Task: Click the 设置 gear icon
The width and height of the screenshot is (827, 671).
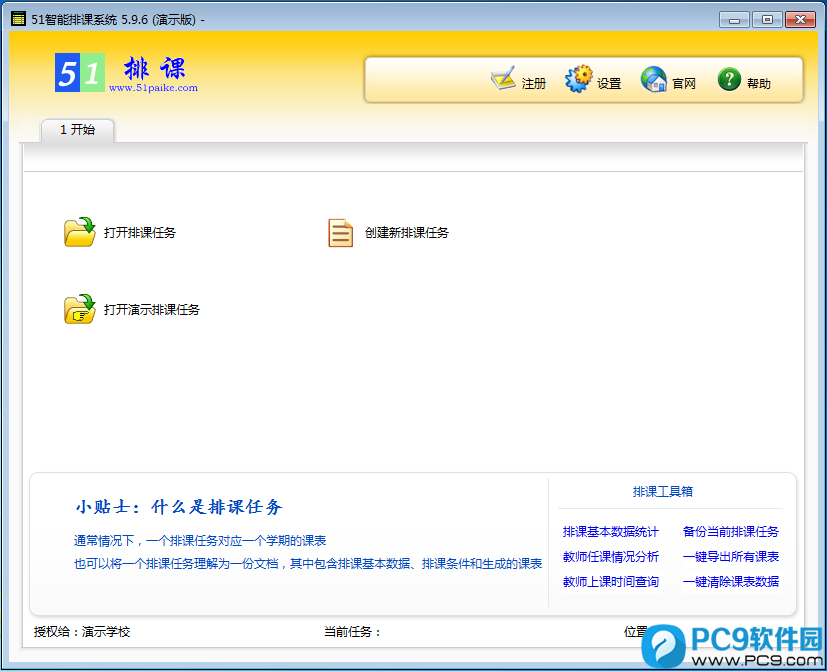Action: [578, 79]
